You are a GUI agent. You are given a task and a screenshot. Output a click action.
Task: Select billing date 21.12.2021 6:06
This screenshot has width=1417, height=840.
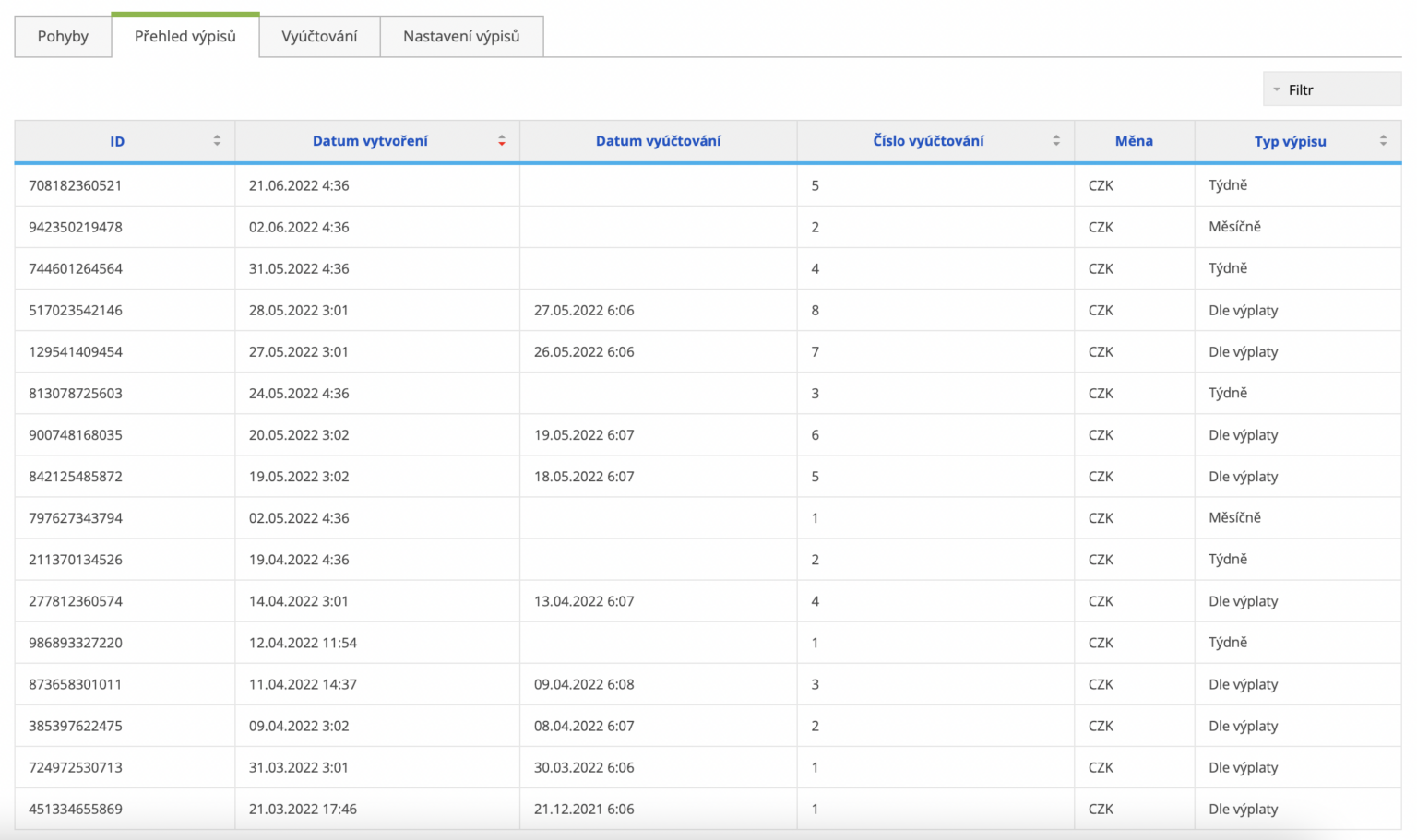coord(584,809)
